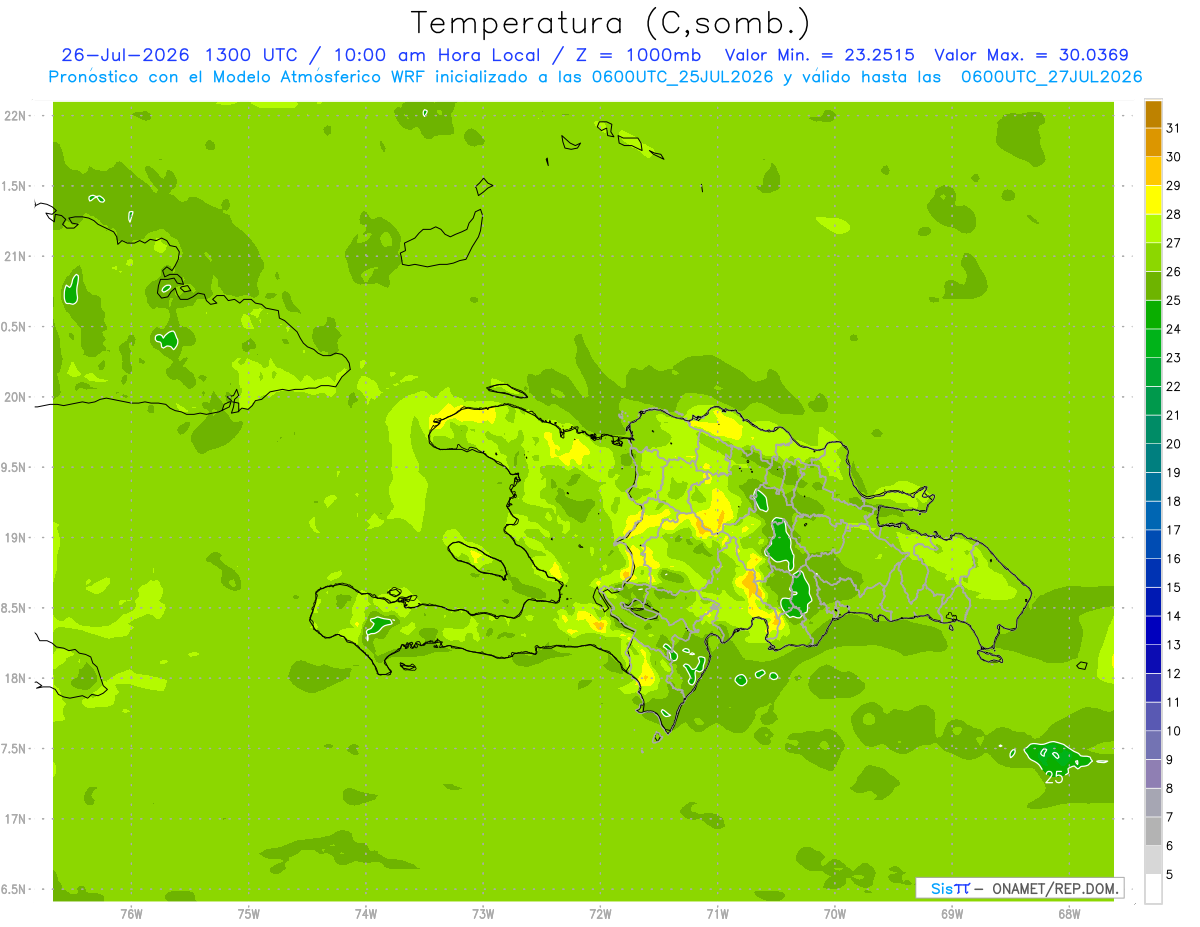The width and height of the screenshot is (1200, 927).
Task: Pick the yellow swatch between 28 and 29
Action: tap(1153, 200)
